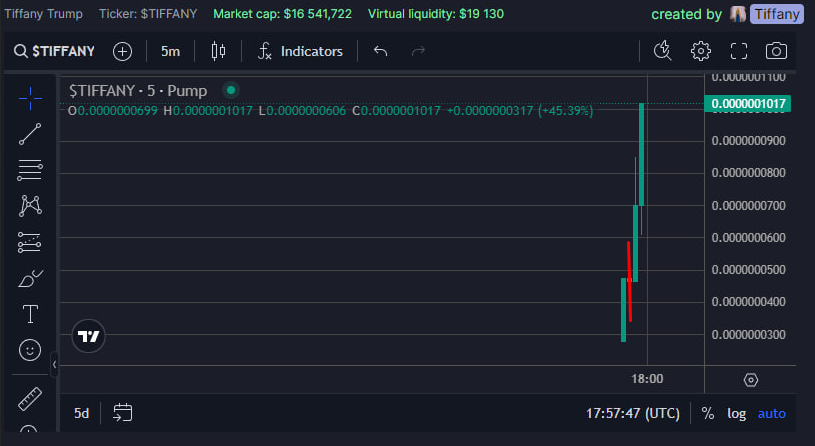Click the Tiffany creator profile link
The image size is (815, 446).
[777, 14]
